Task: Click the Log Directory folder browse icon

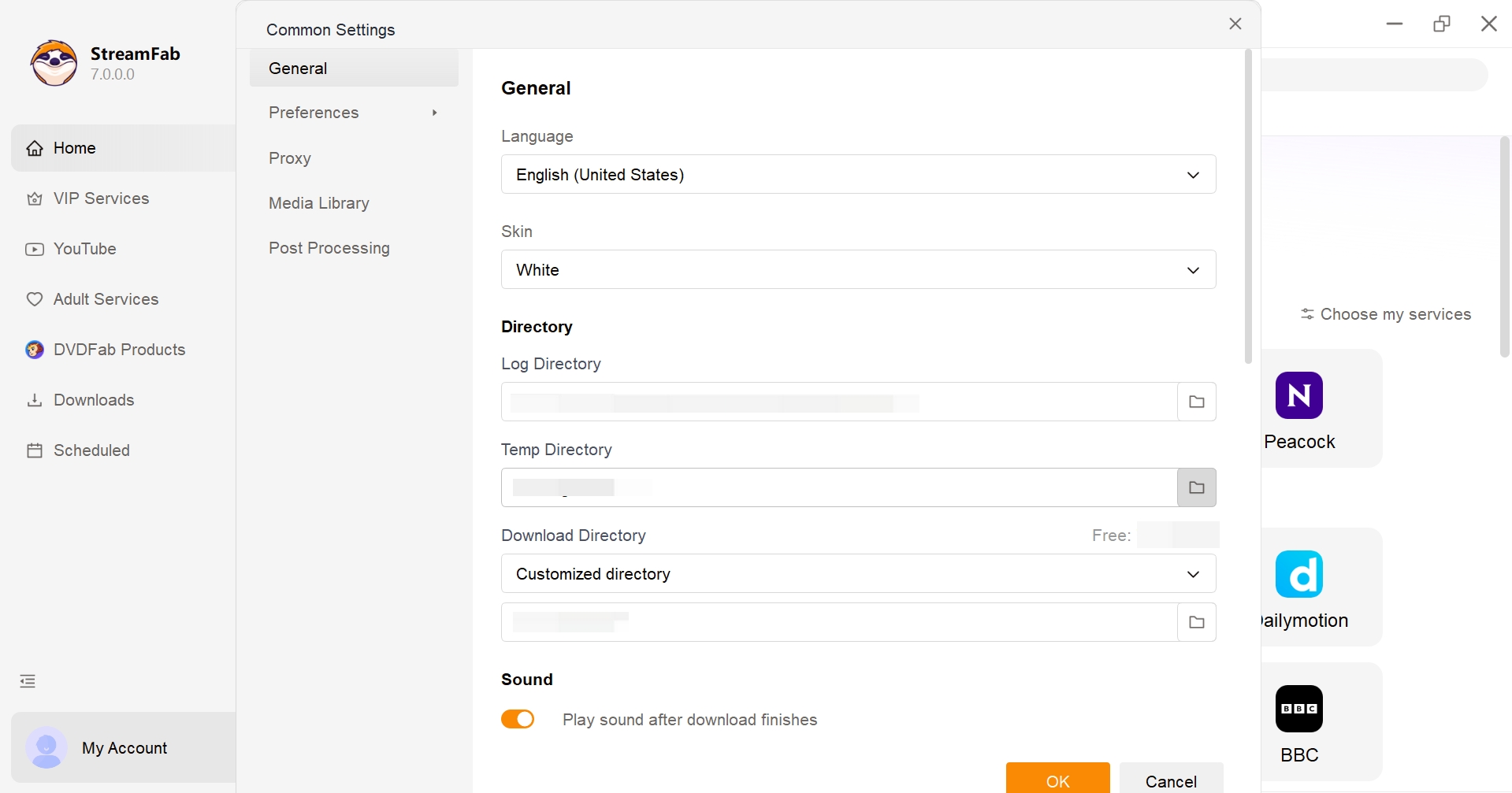Action: pos(1196,402)
